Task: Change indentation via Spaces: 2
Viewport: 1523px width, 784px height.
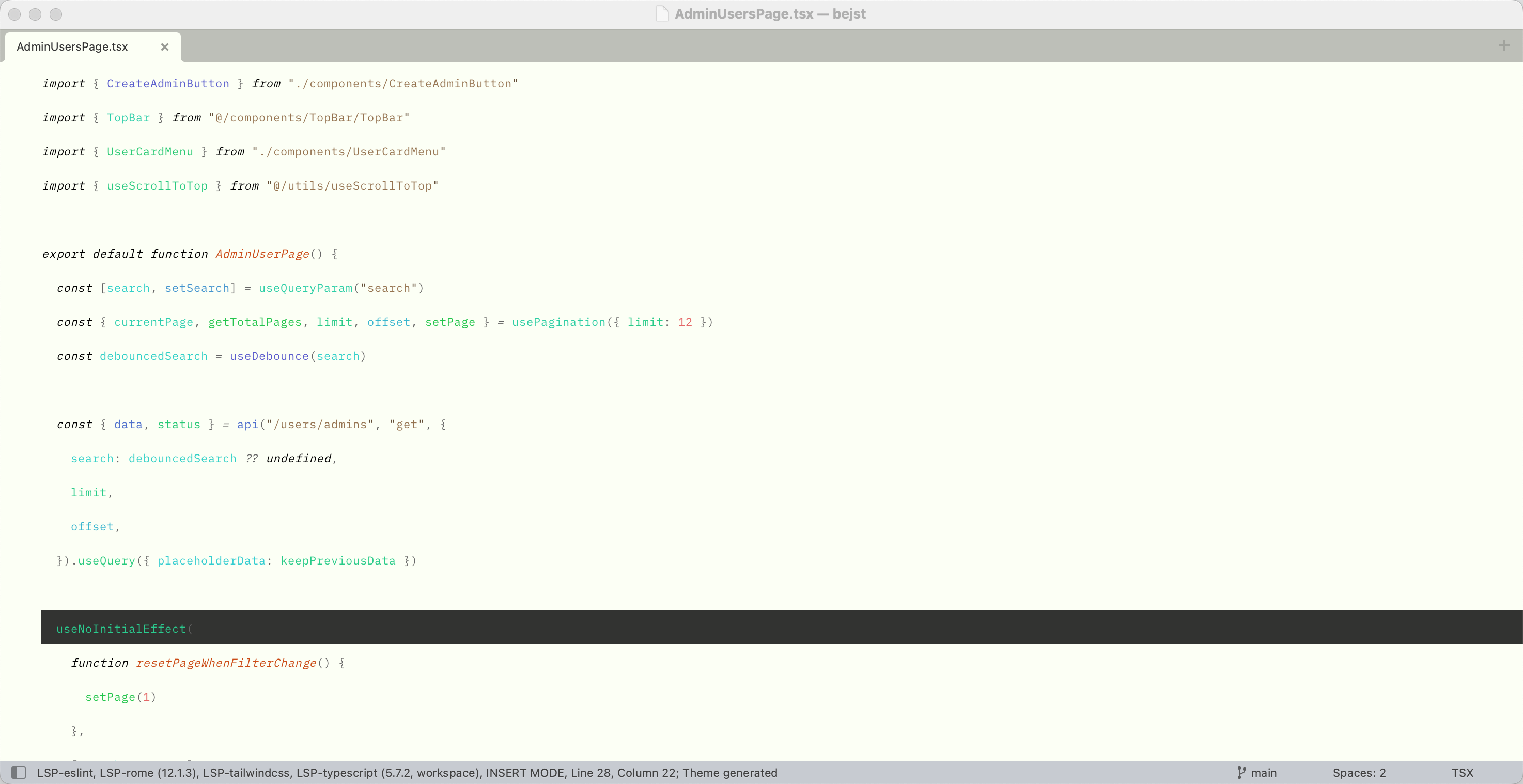Action: (1359, 773)
